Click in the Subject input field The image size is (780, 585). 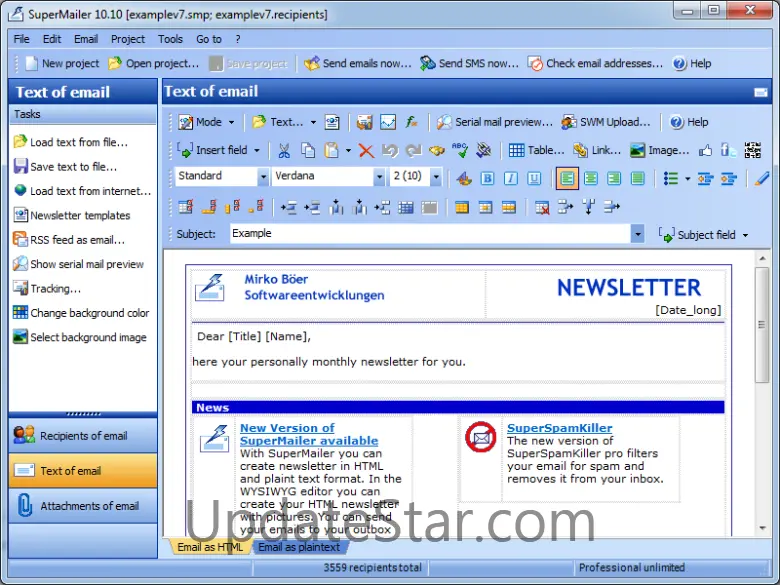pyautogui.click(x=430, y=233)
